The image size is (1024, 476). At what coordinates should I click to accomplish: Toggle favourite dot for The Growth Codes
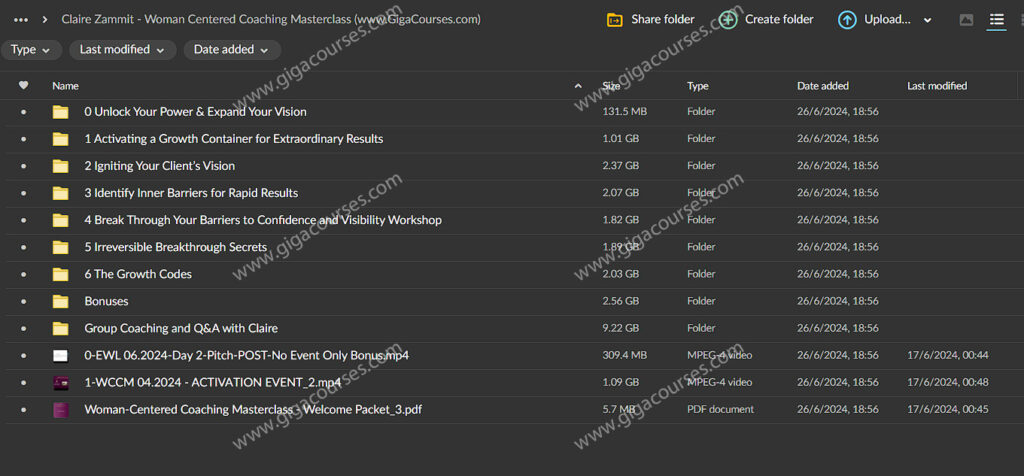tap(24, 274)
